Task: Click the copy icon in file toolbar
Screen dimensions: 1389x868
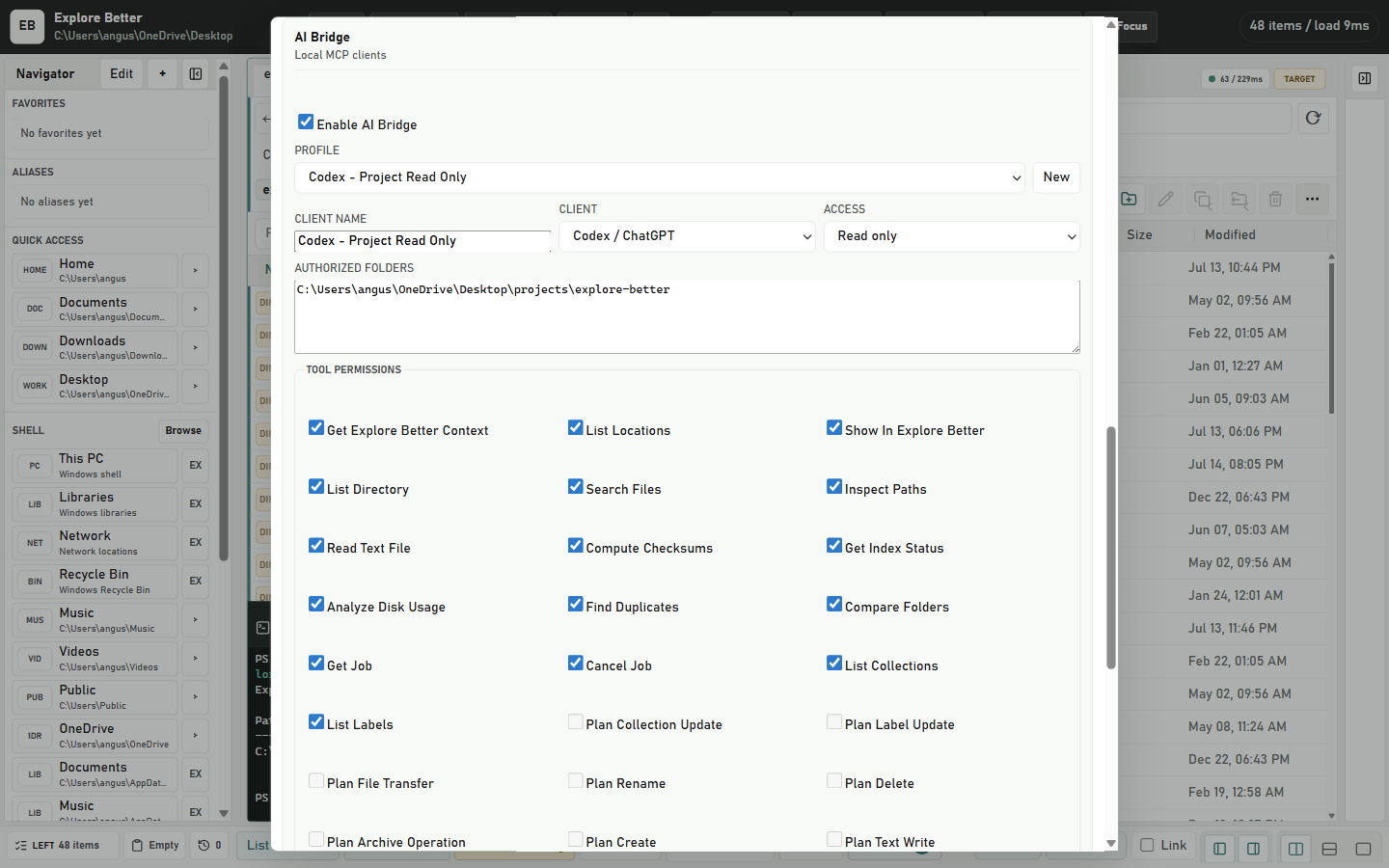Action: [x=1202, y=200]
